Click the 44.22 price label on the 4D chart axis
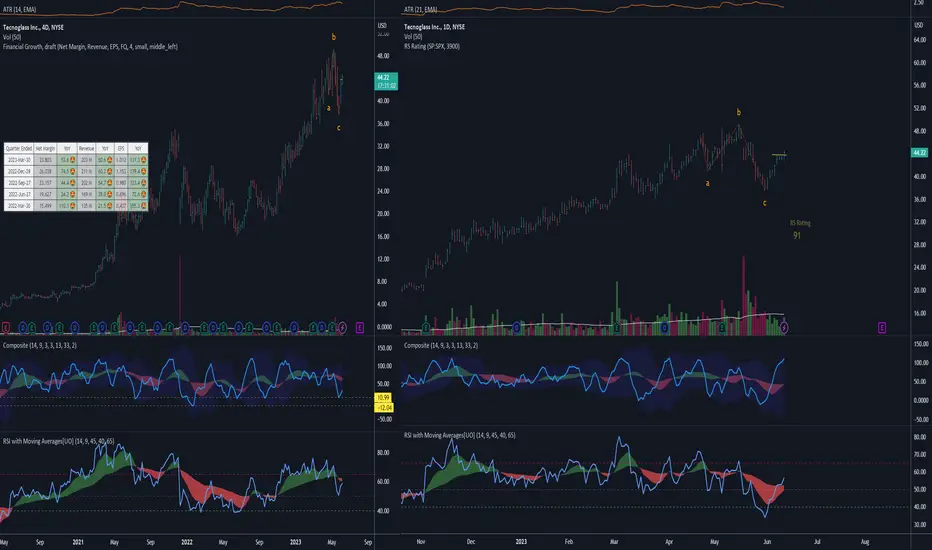The width and height of the screenshot is (932, 550). tap(386, 81)
